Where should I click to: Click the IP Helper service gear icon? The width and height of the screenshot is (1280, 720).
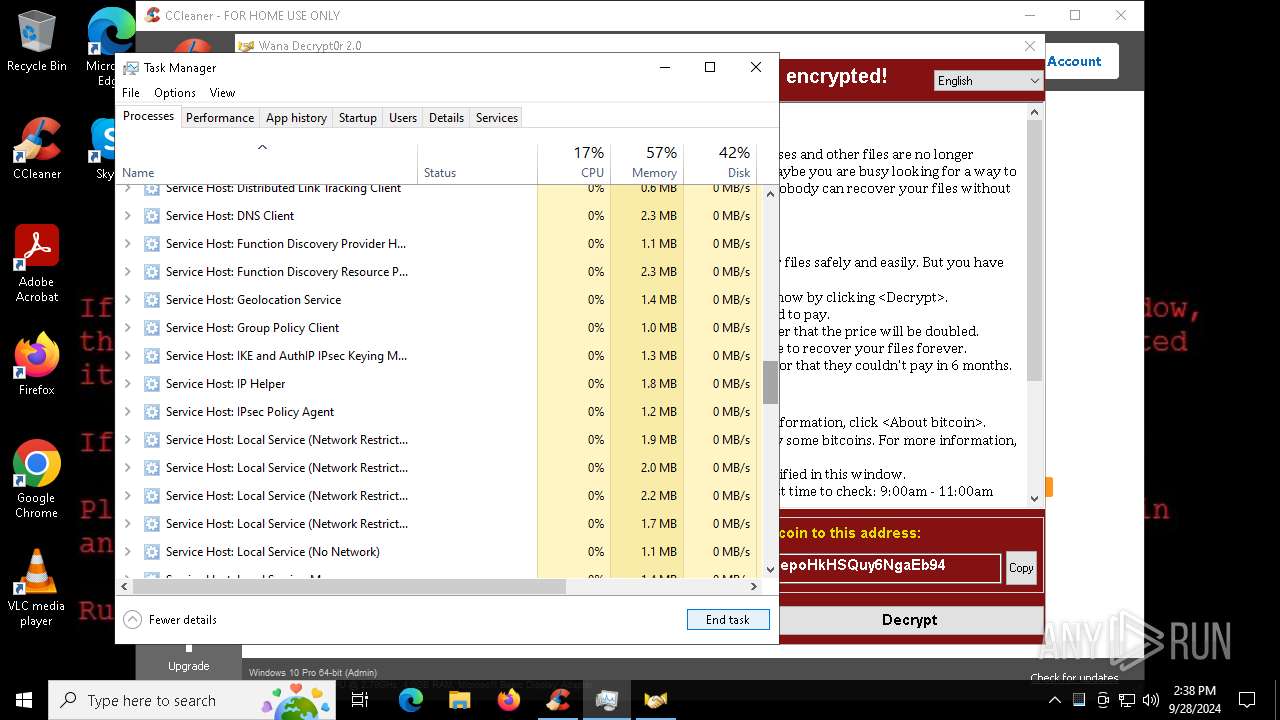(x=152, y=384)
